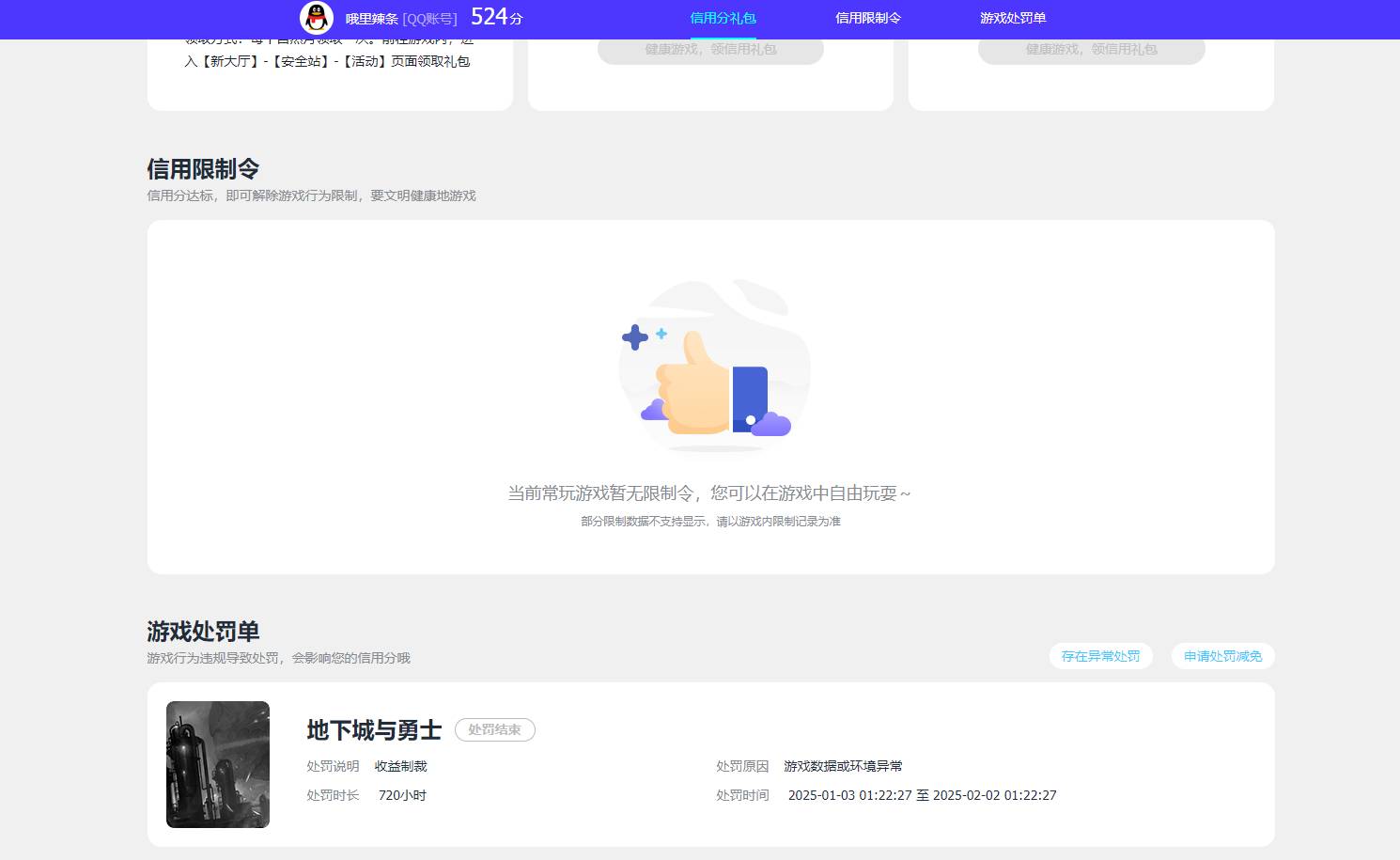
Task: Click the 存在异常处罚 button
Action: click(x=1100, y=656)
